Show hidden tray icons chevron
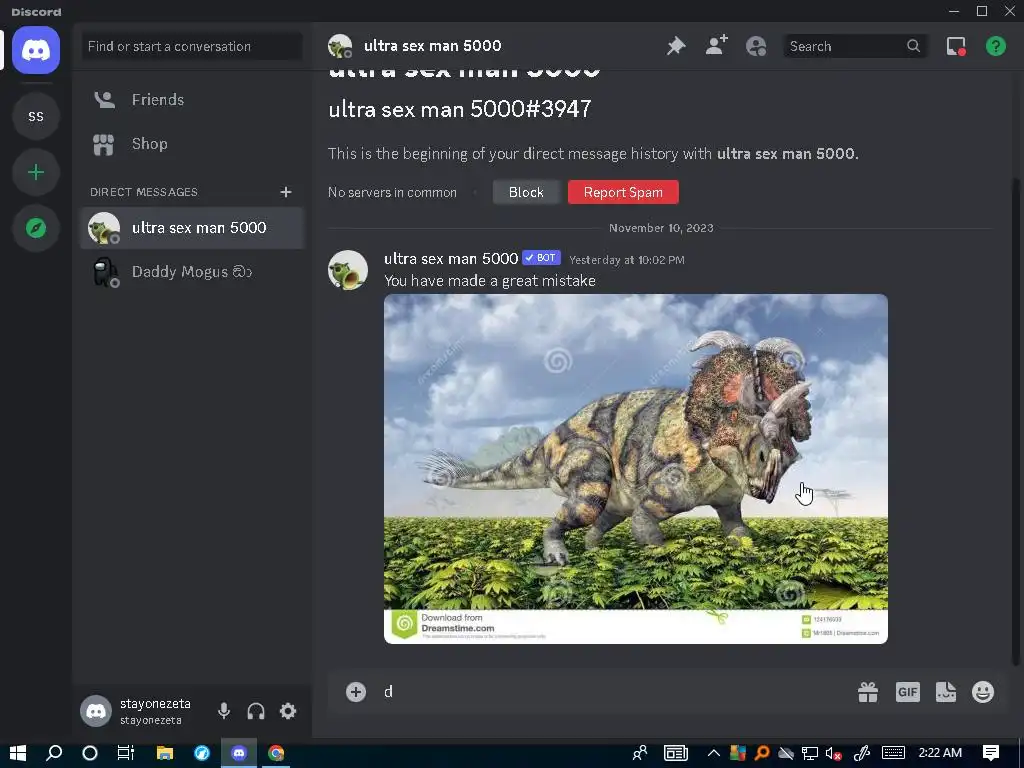This screenshot has height=768, width=1024. point(713,753)
